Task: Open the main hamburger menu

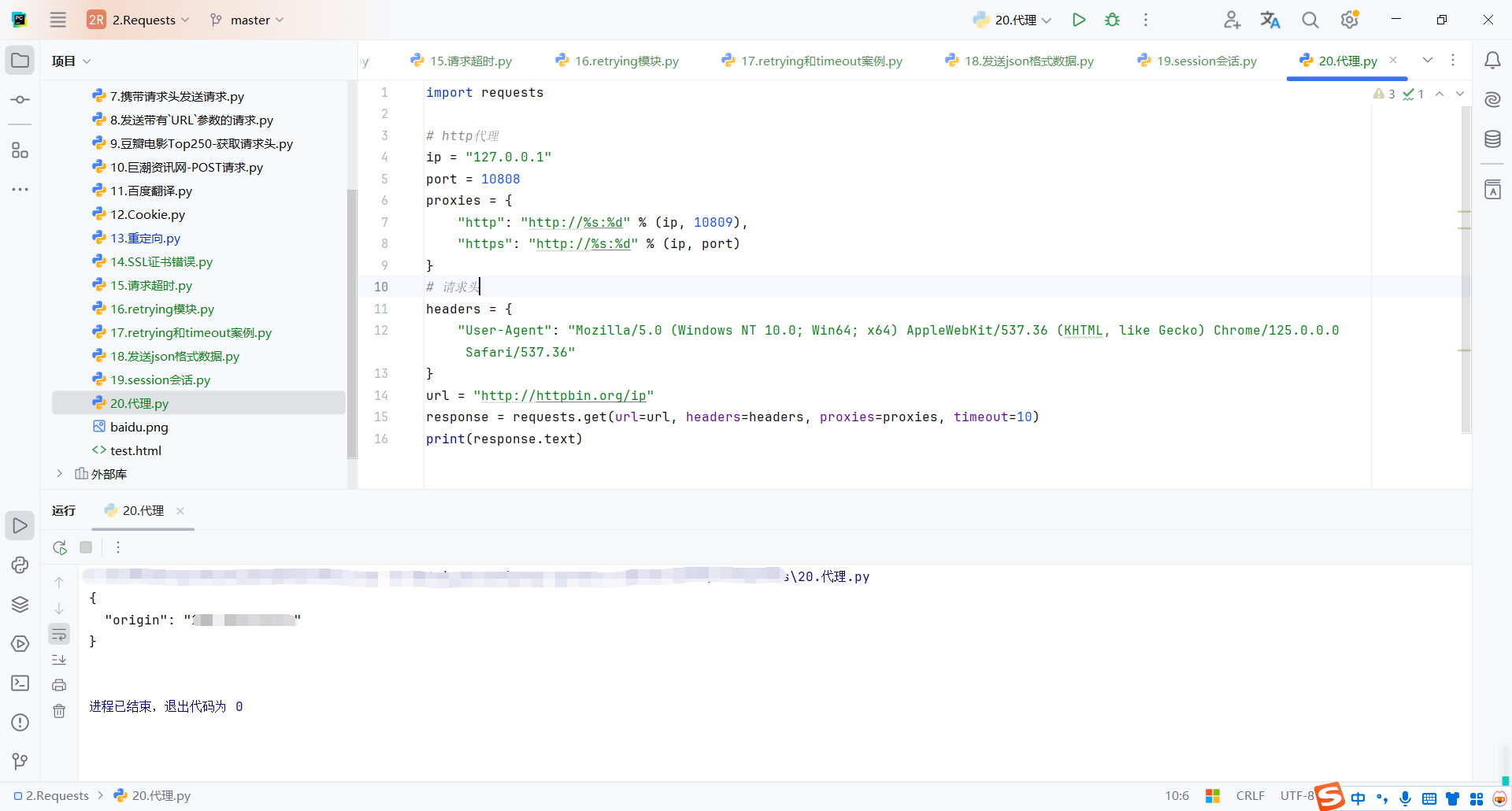Action: pos(58,20)
